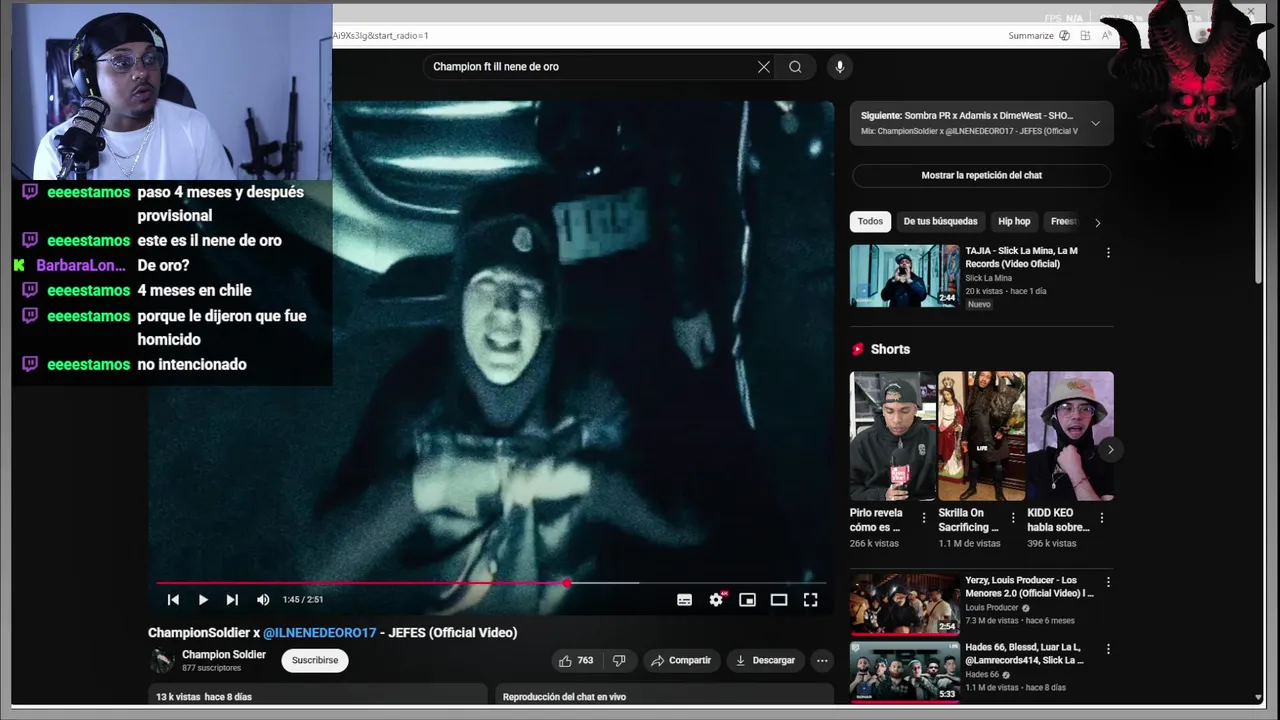This screenshot has height=720, width=1280.
Task: Mute the video volume
Action: click(x=263, y=600)
